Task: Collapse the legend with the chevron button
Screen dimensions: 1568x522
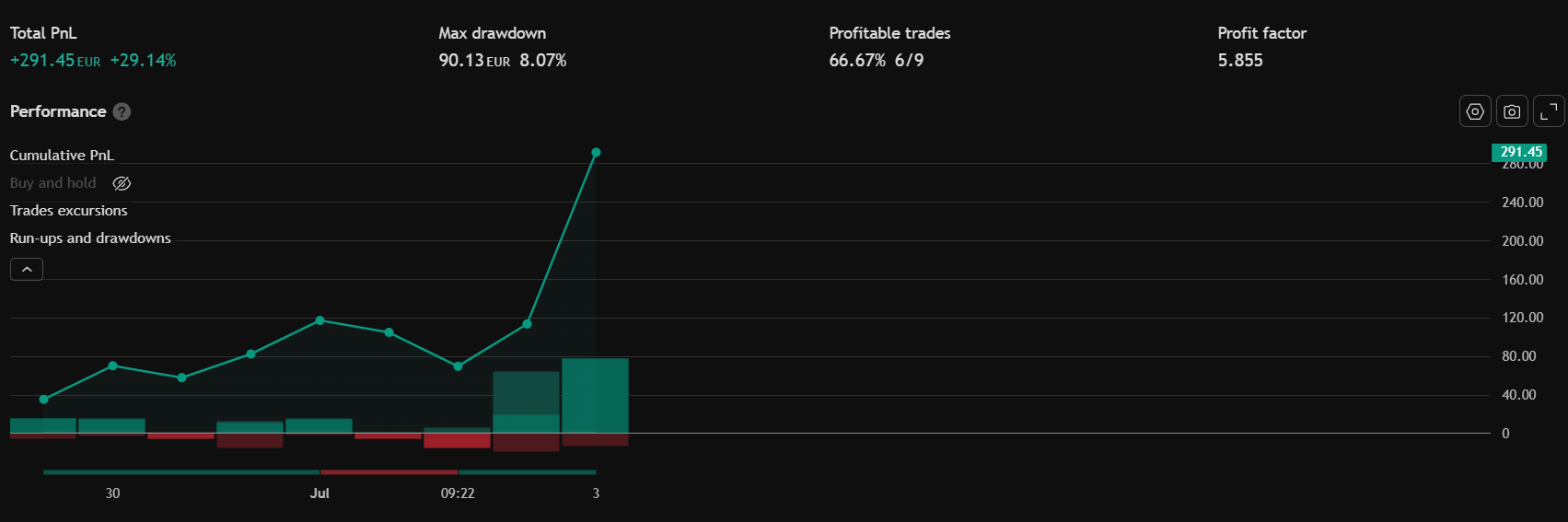Action: coord(27,269)
